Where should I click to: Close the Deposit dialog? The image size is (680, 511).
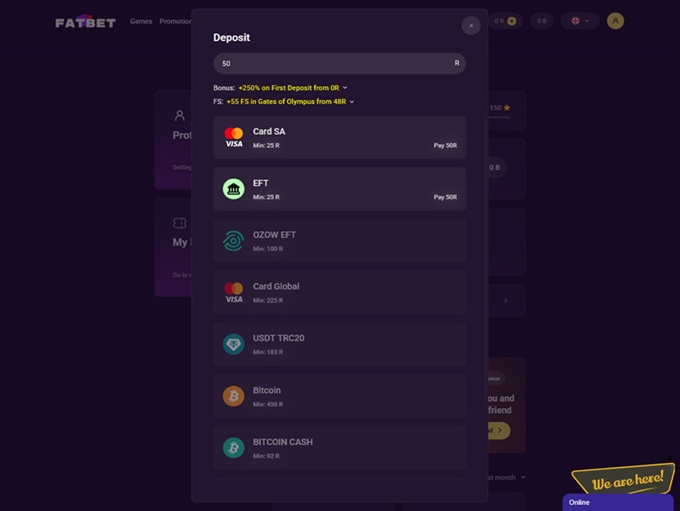(x=471, y=26)
